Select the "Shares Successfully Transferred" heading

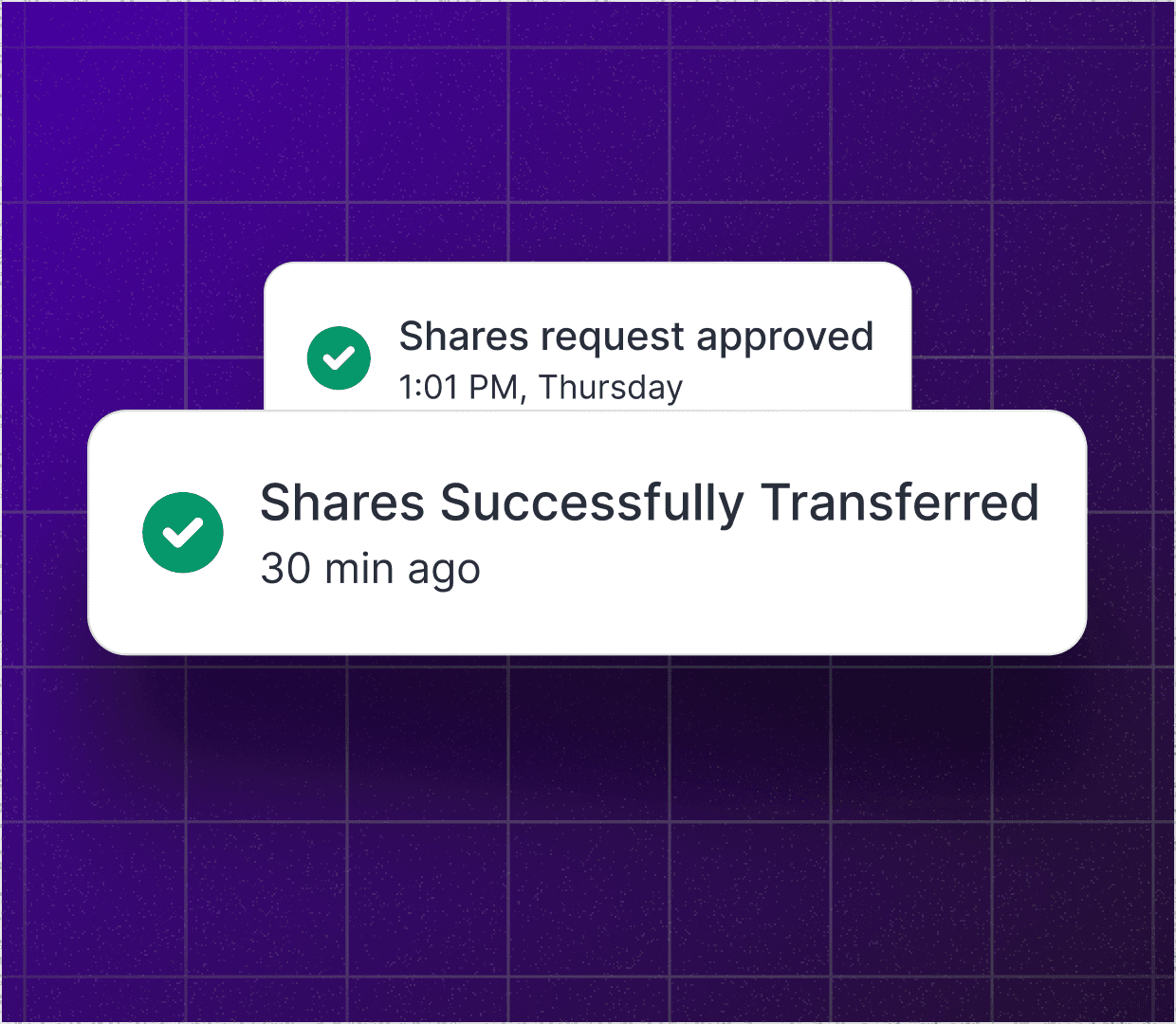coord(649,503)
